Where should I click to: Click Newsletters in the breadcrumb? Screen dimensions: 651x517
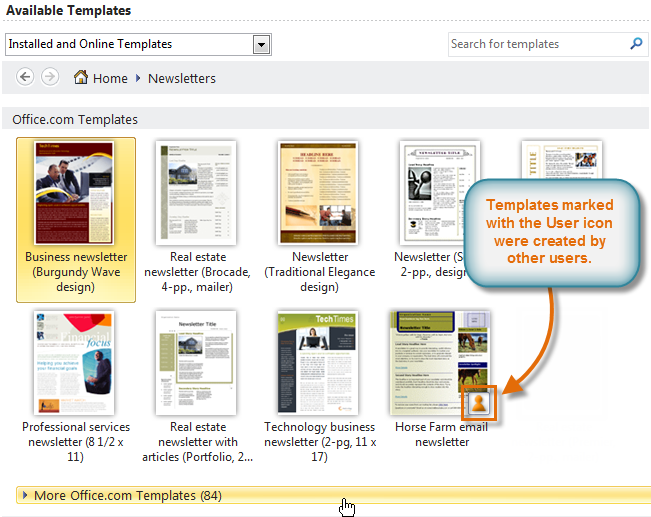tap(181, 78)
